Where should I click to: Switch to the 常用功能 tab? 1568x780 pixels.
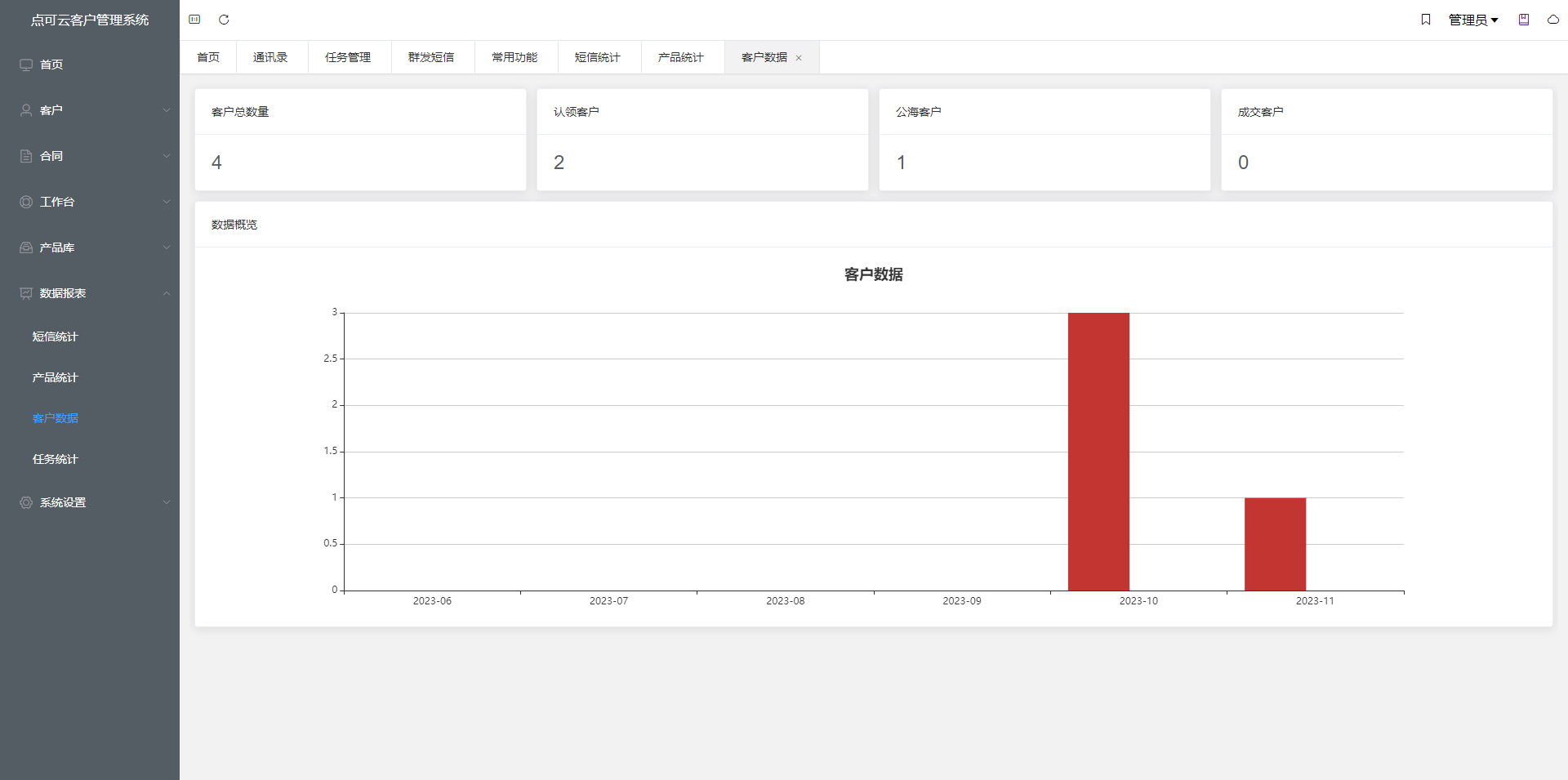point(514,57)
